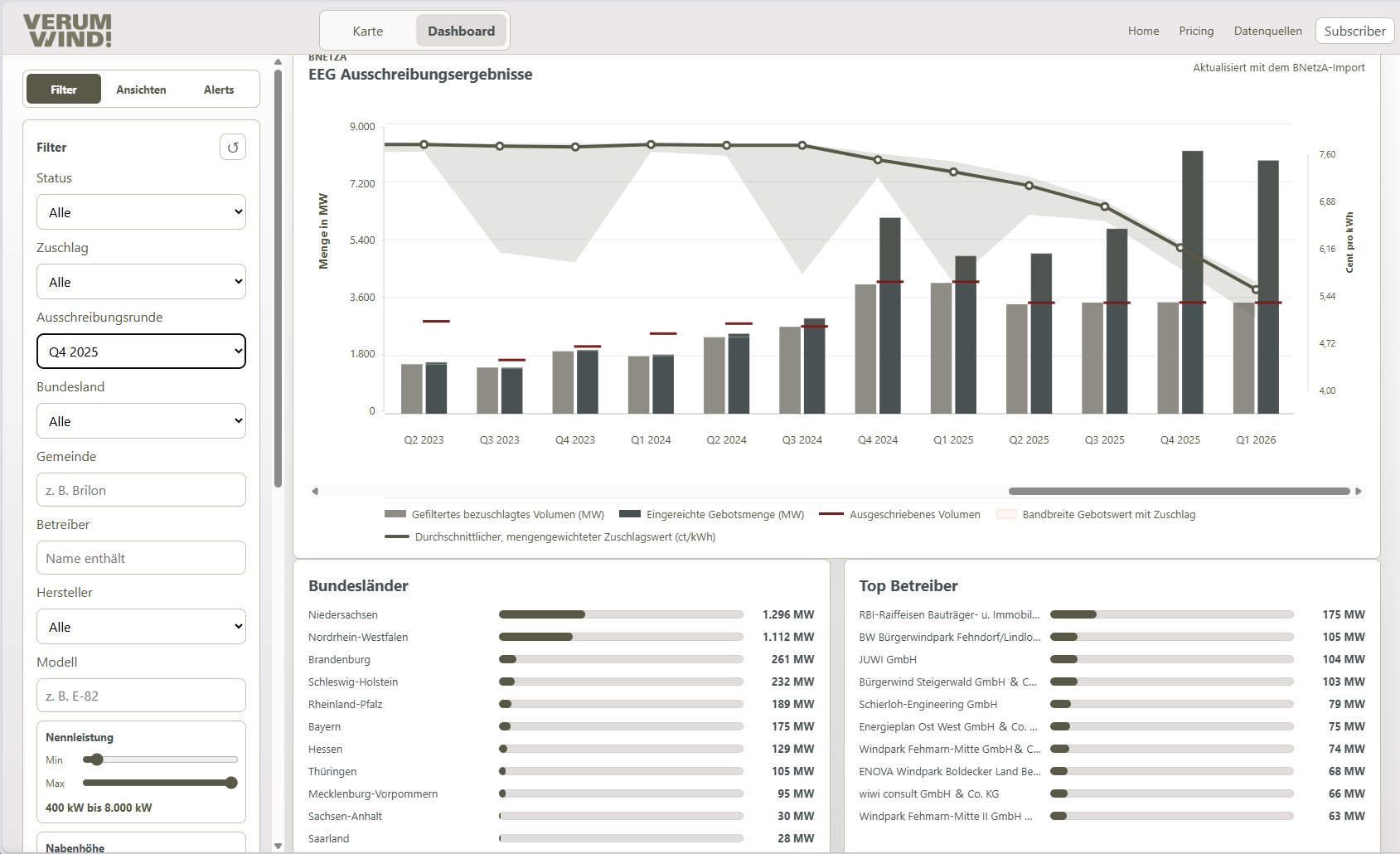Click the EEG Ausschreibungsergebnisse chart title
Viewport: 1400px width, 854px height.
(x=420, y=74)
